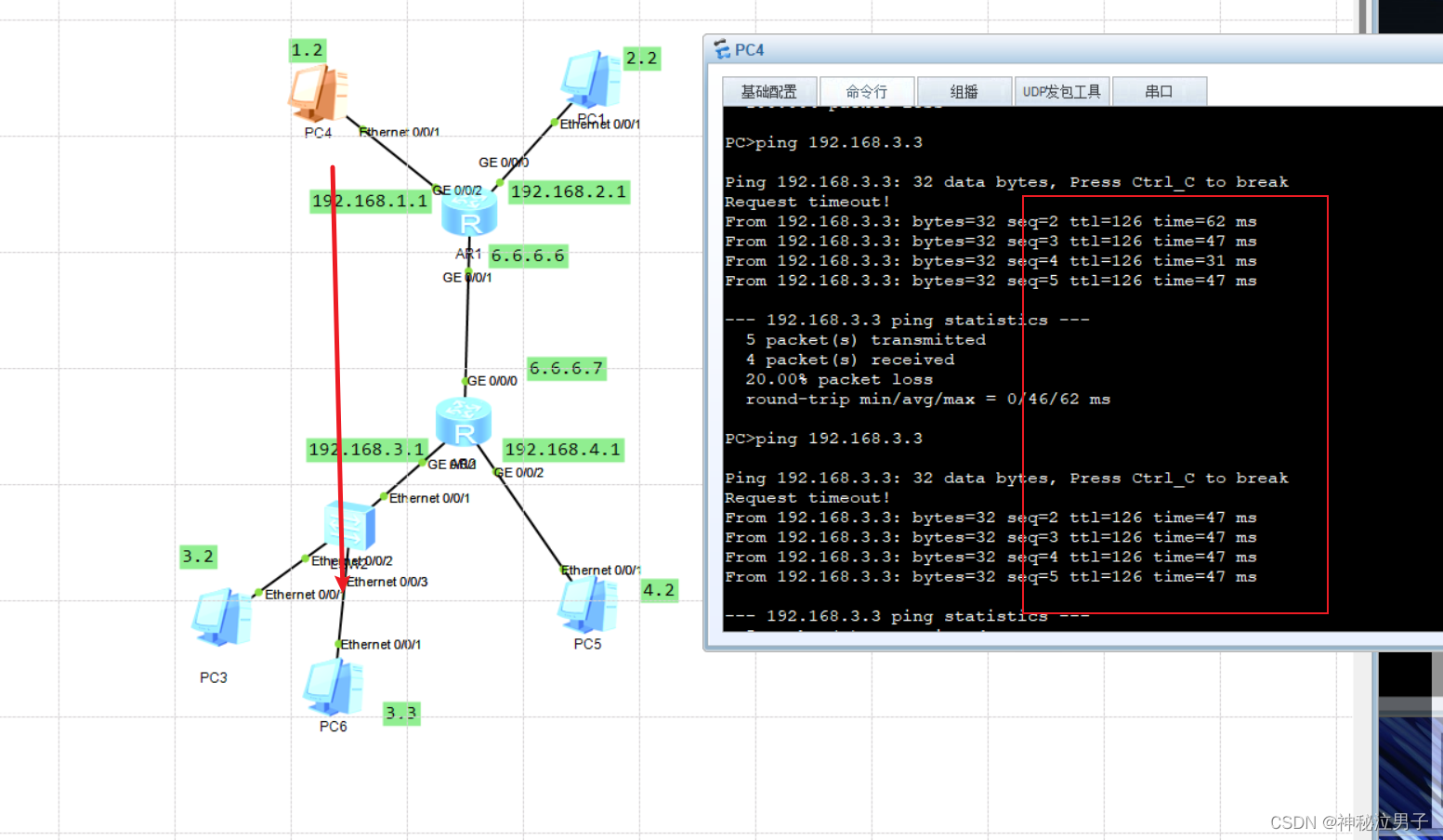Select the switch icon connected to PC3 and PC6
The width and height of the screenshot is (1443, 840).
(x=349, y=526)
